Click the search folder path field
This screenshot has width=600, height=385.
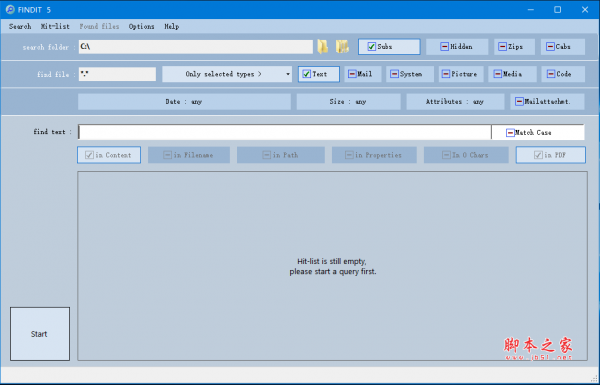click(196, 47)
